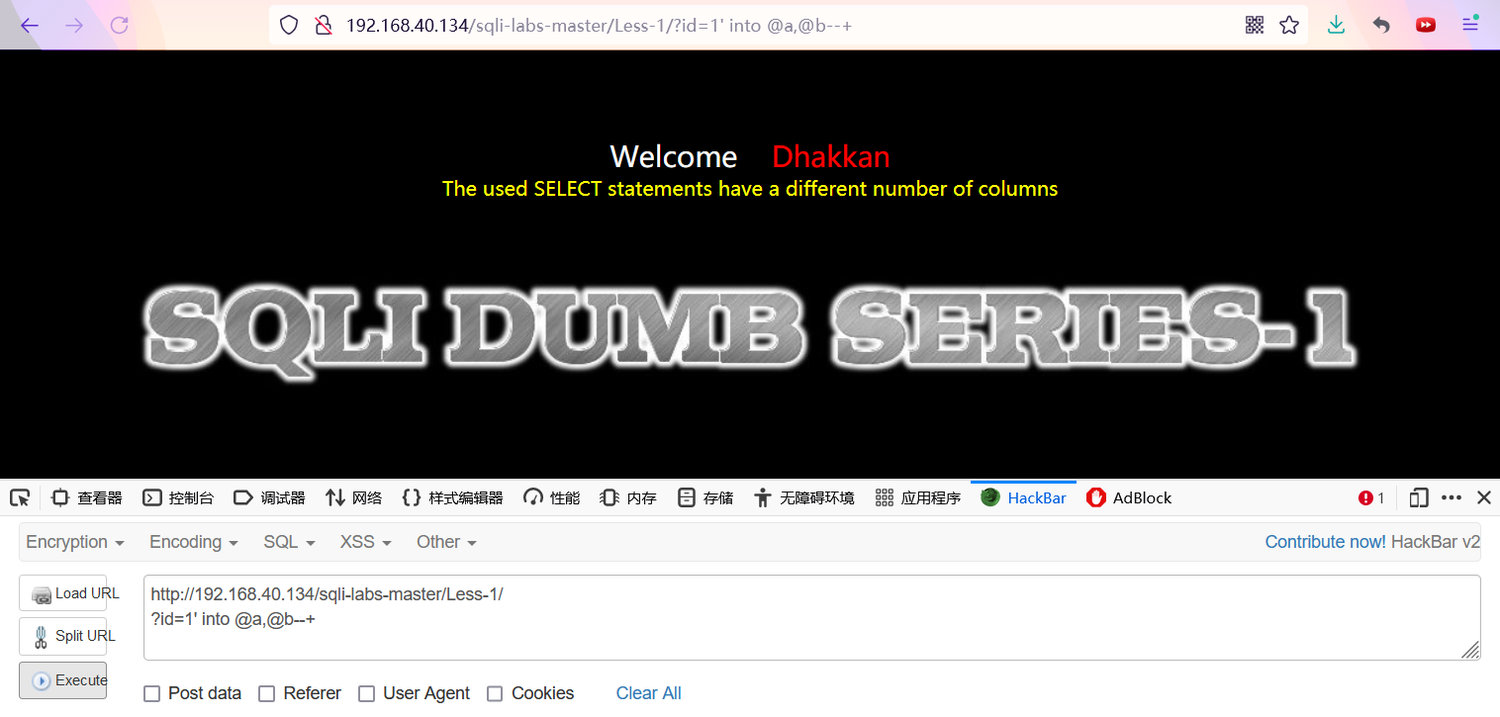Click the Execute button
This screenshot has width=1500, height=717.
tap(63, 680)
